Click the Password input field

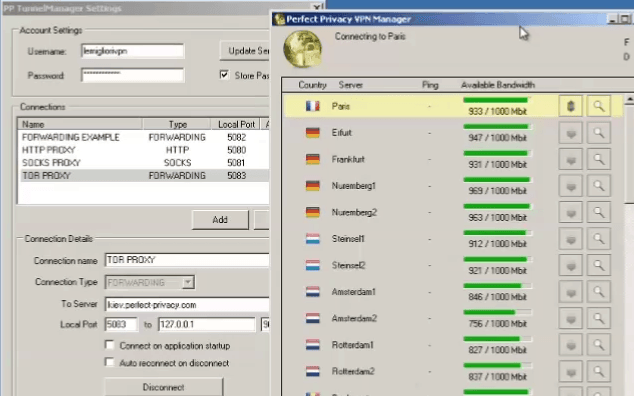coord(133,75)
